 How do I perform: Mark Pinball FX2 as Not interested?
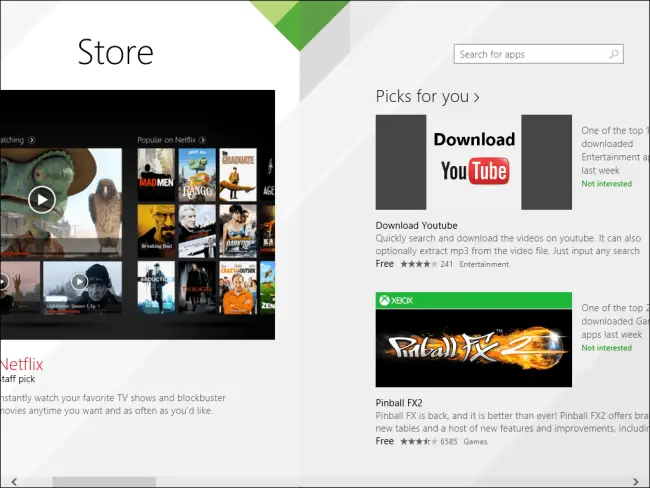coord(606,348)
